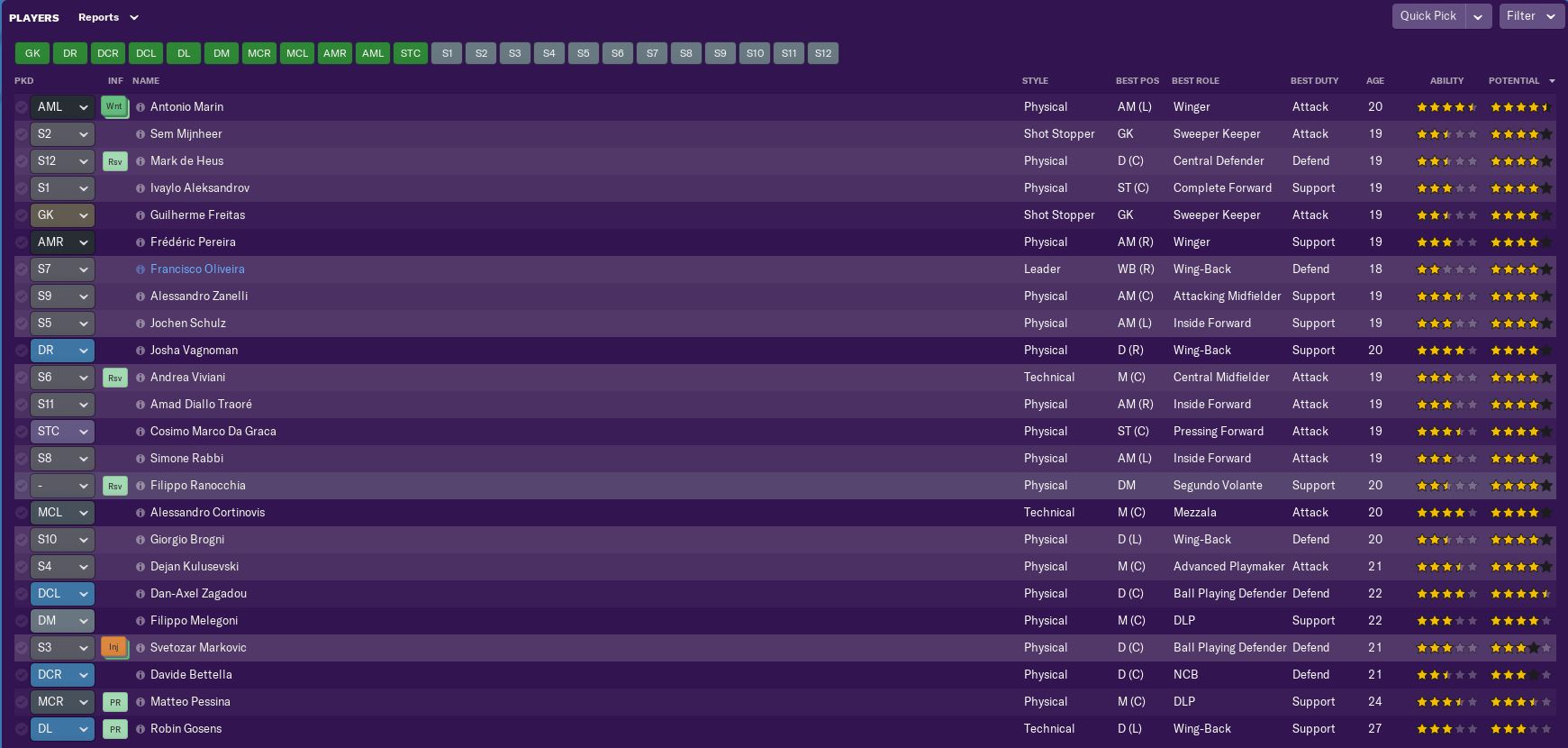Click the info icon next to Dejan Kulusevski
Image resolution: width=1568 pixels, height=748 pixels.
click(x=140, y=567)
